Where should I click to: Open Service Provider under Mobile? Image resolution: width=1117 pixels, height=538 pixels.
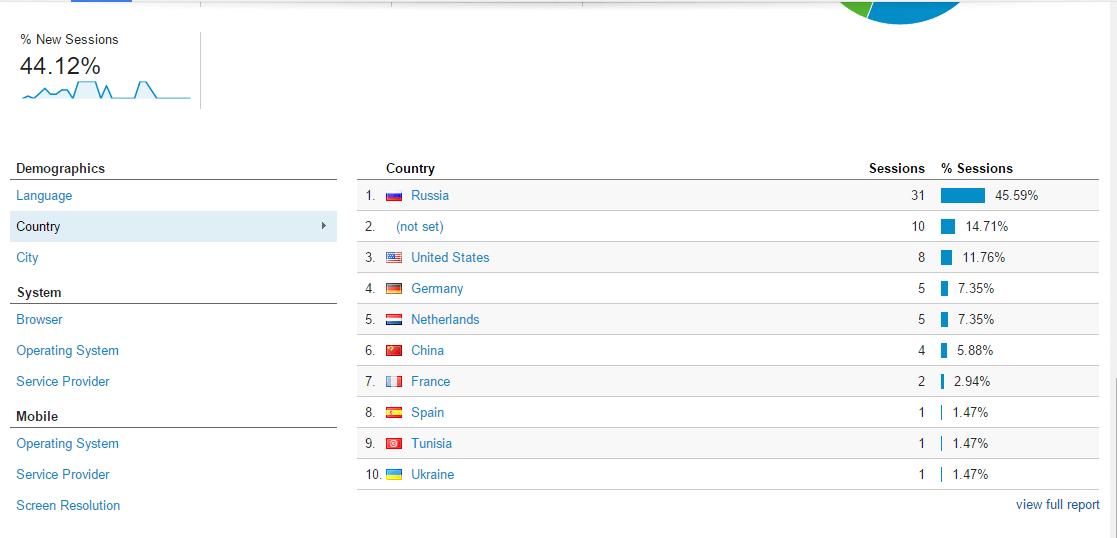pyautogui.click(x=63, y=474)
